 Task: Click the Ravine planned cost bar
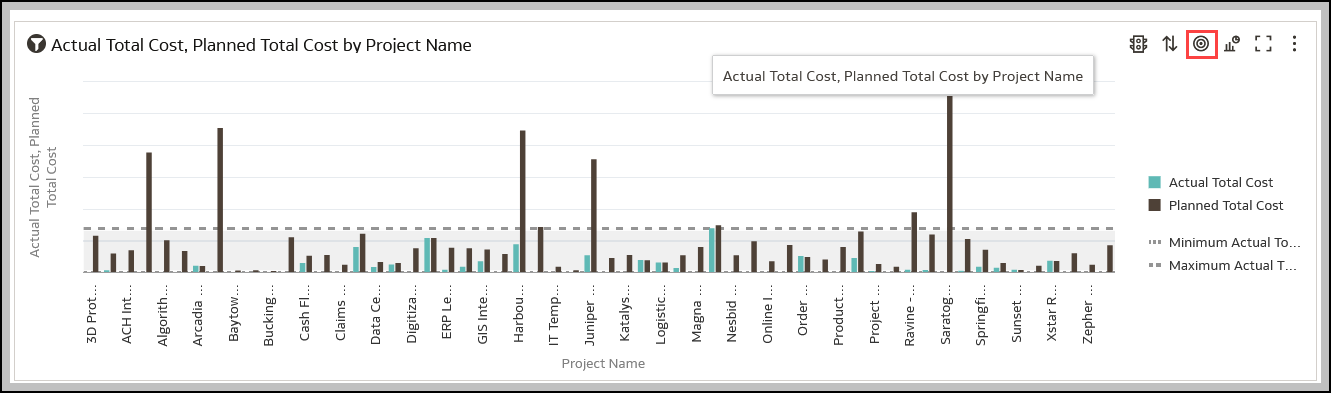[914, 242]
